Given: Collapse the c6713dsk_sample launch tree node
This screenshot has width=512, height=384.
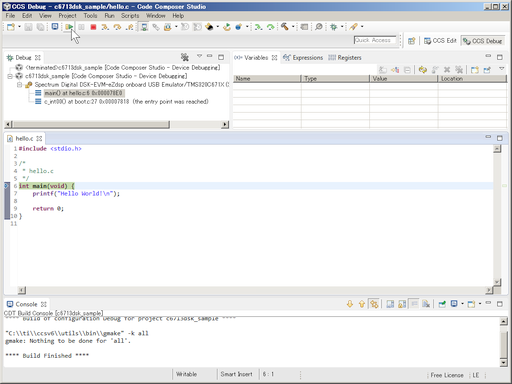Looking at the screenshot, I should pos(10,76).
